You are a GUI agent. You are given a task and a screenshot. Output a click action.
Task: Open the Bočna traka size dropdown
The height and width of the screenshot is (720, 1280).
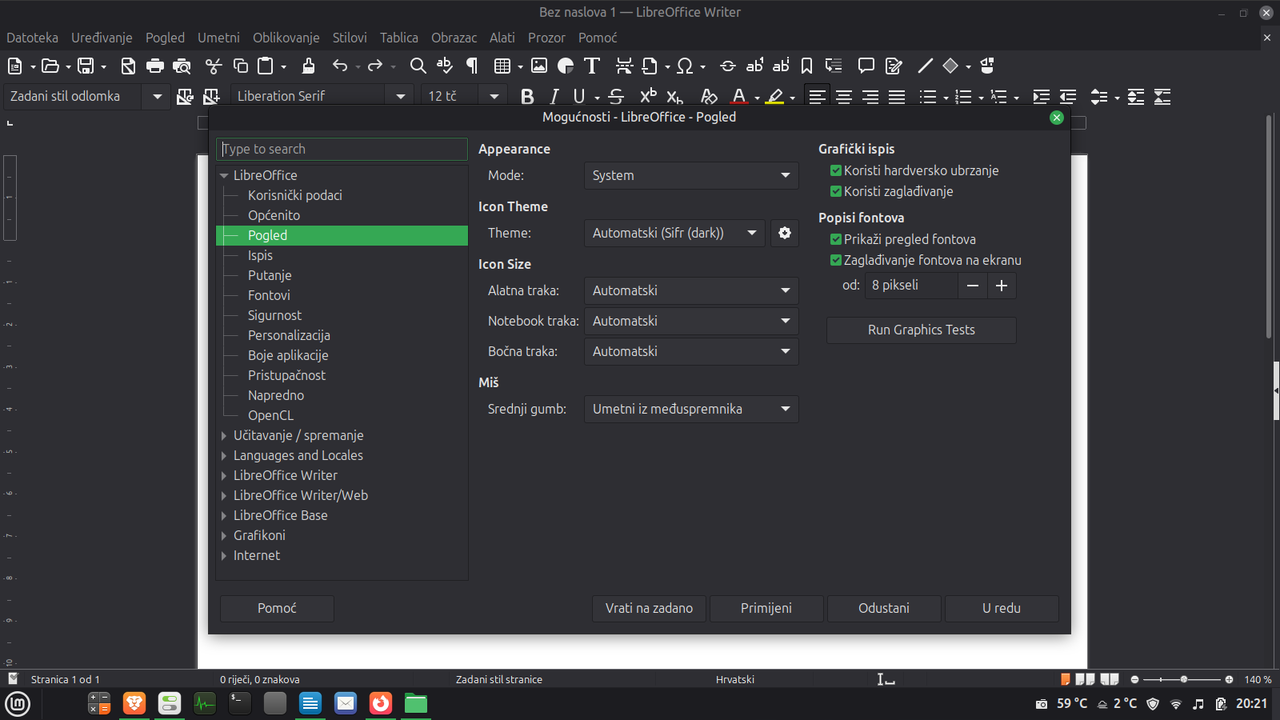pyautogui.click(x=691, y=351)
